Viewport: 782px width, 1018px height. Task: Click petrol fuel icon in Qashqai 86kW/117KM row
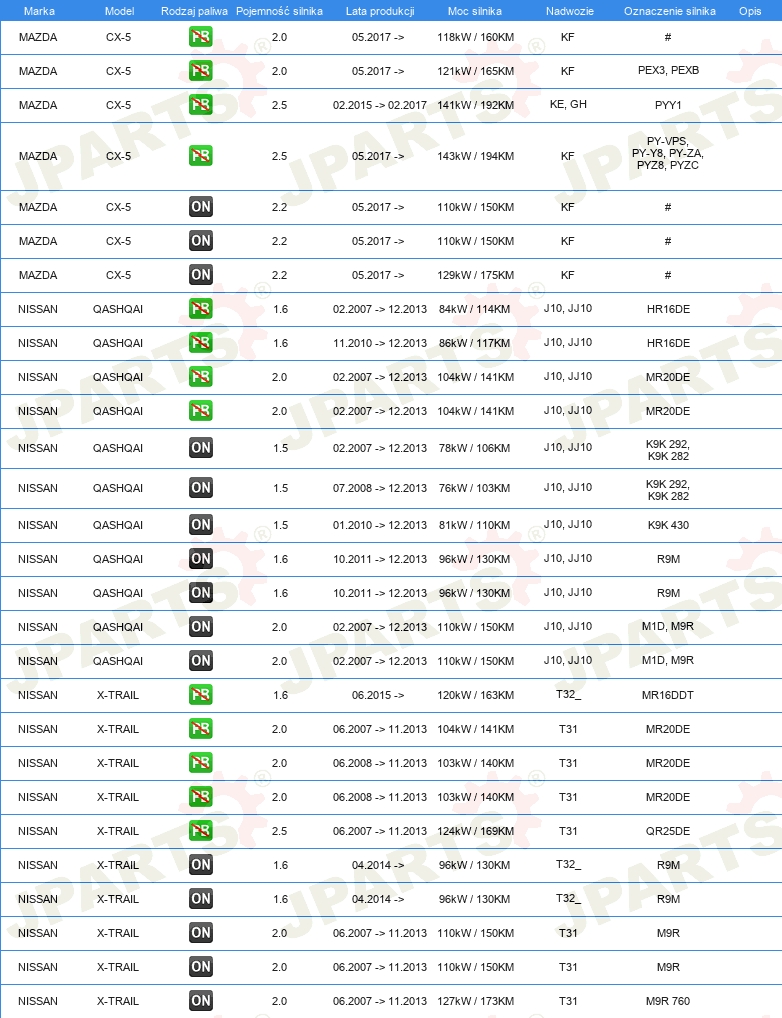click(x=201, y=343)
